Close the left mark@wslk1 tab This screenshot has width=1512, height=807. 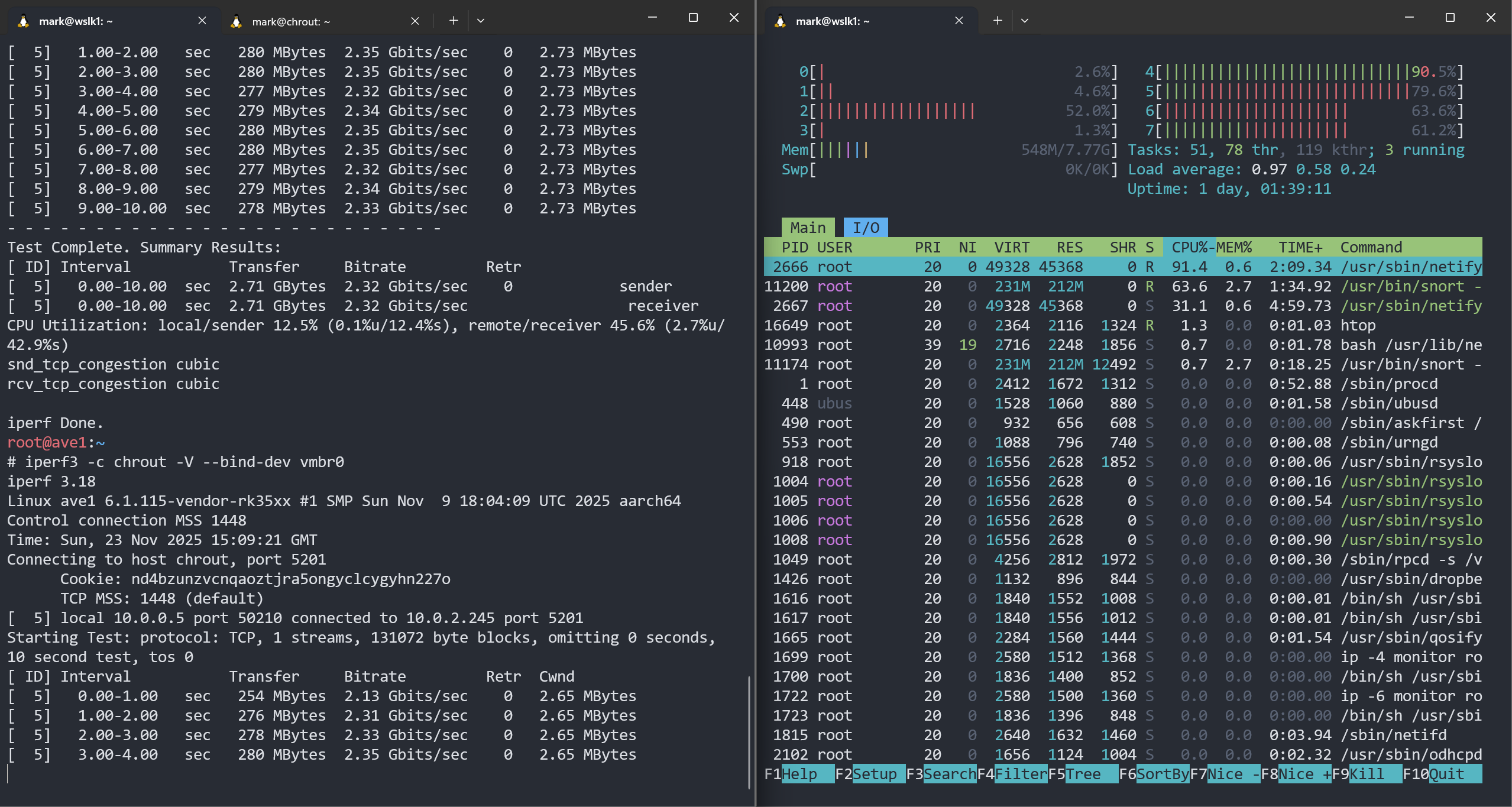[x=202, y=21]
